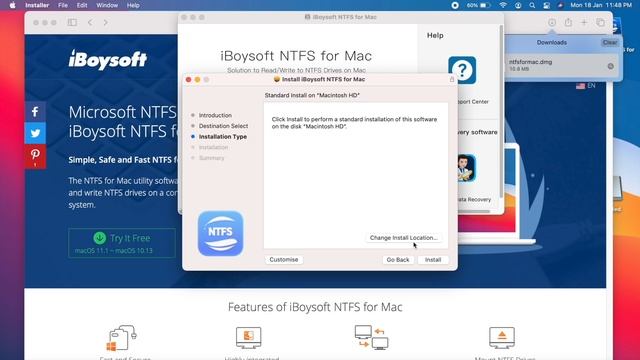640x360 pixels.
Task: Click the lock icon in installer title bar
Action: click(452, 79)
